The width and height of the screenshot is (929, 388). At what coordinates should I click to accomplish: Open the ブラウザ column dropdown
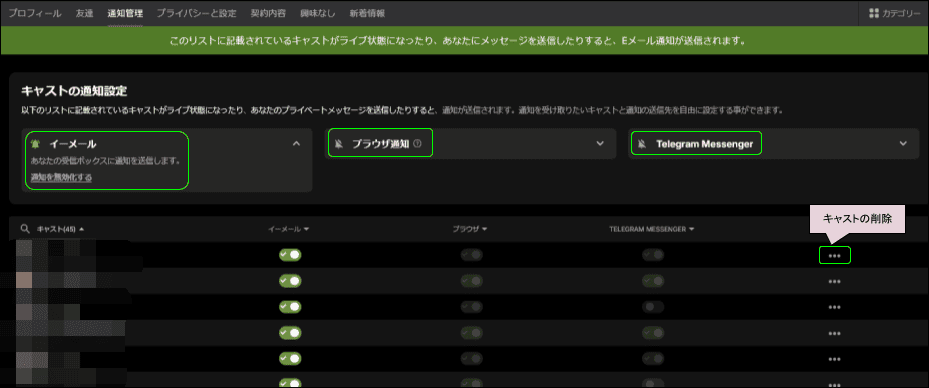(x=469, y=229)
